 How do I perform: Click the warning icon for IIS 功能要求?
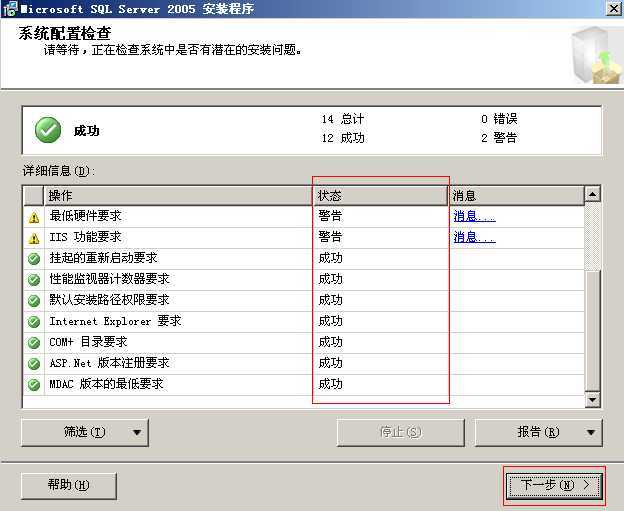pyautogui.click(x=34, y=238)
